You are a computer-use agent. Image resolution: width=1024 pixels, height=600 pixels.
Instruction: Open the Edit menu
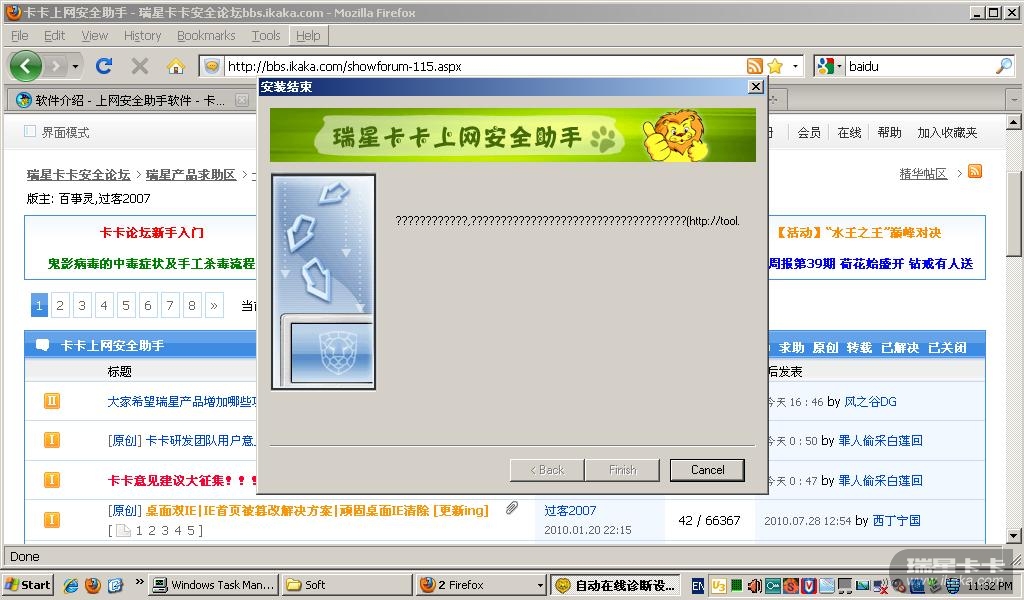point(54,35)
